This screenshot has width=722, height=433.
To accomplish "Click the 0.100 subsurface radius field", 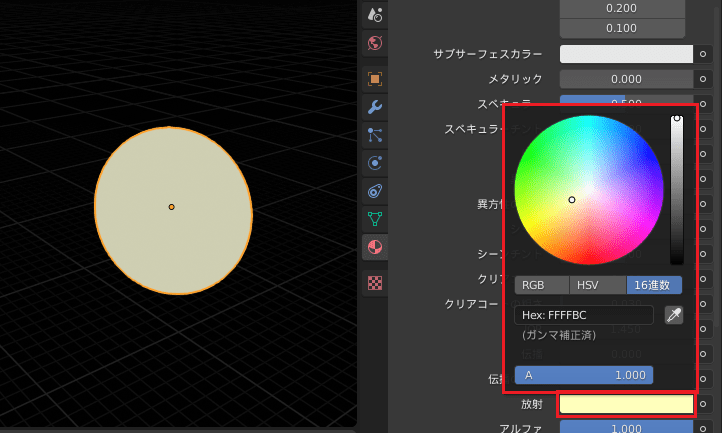I will (x=622, y=28).
